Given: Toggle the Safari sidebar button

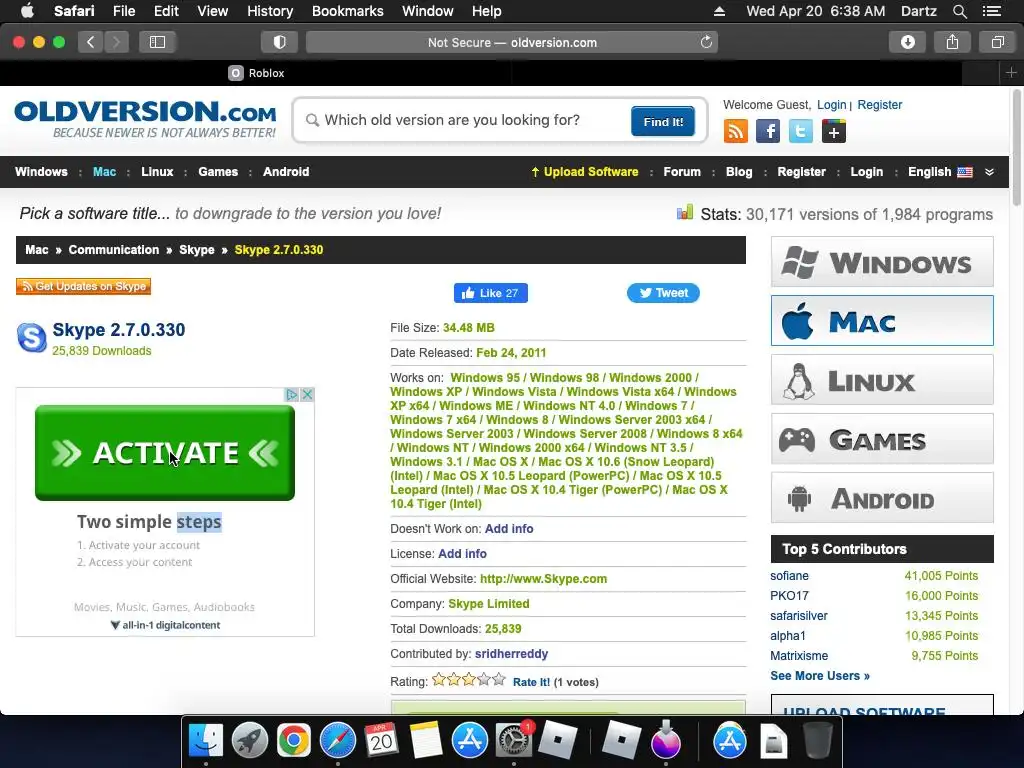Looking at the screenshot, I should tap(157, 42).
